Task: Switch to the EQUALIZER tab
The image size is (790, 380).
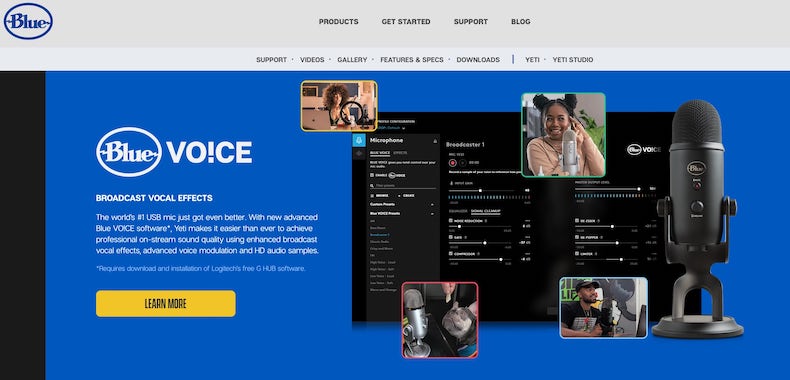Action: pos(458,211)
